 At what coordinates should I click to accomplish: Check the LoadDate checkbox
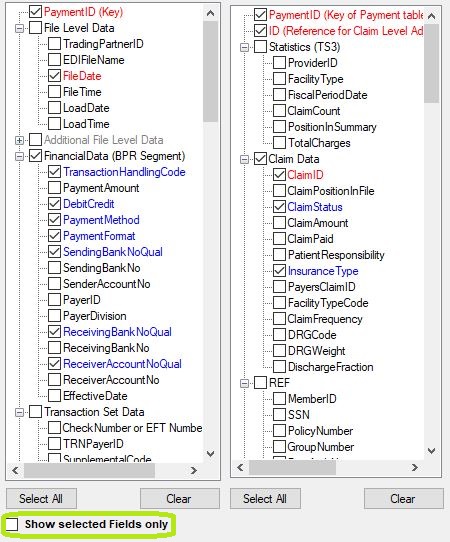[x=54, y=108]
